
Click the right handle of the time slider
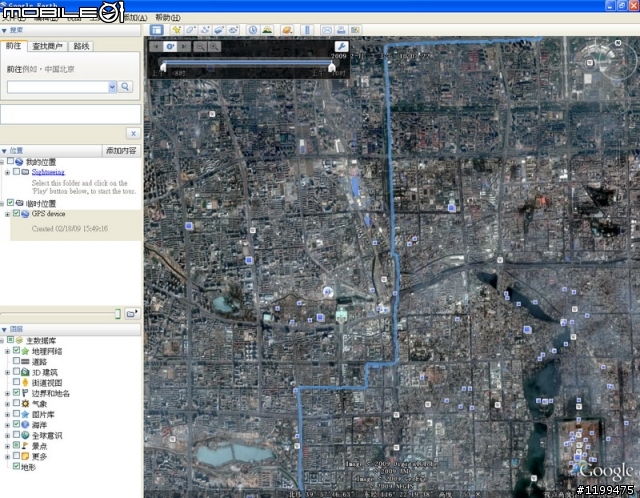pyautogui.click(x=332, y=67)
